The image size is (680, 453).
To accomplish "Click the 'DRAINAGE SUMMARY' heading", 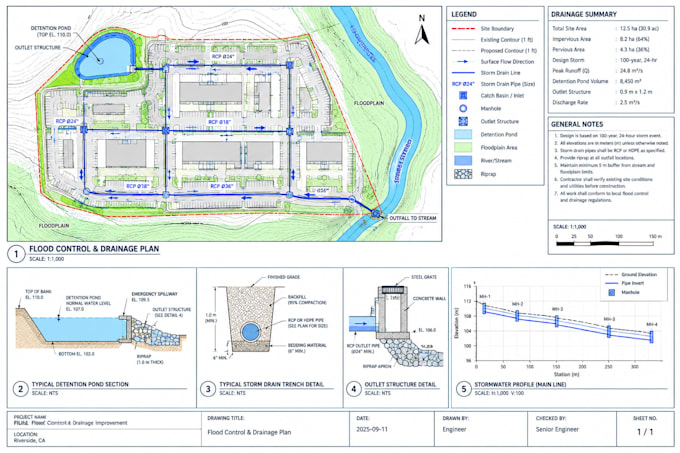I will pyautogui.click(x=584, y=14).
